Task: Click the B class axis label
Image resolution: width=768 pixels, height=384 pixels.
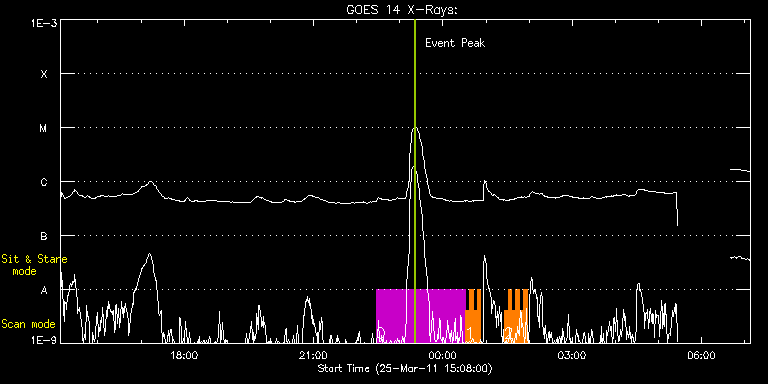Action: 44,236
